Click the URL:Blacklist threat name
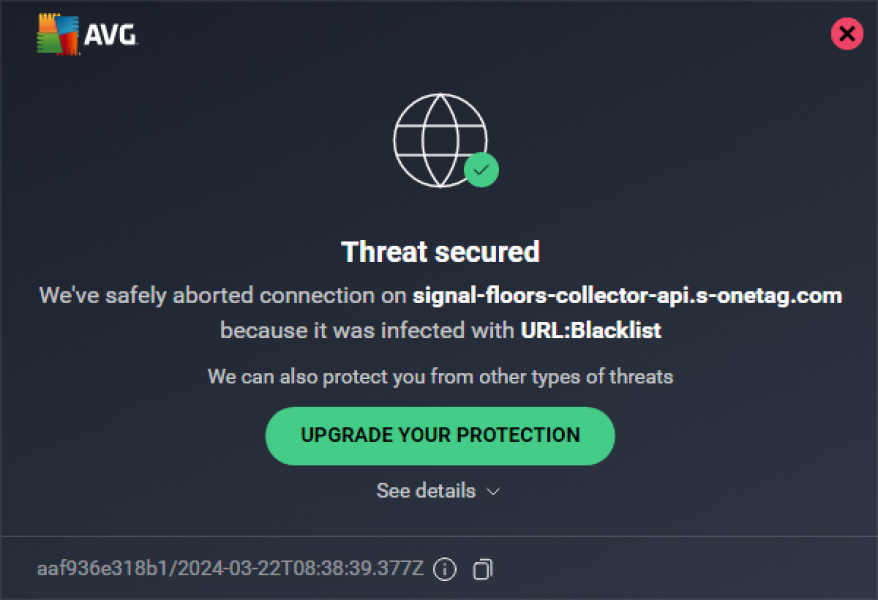Image resolution: width=878 pixels, height=600 pixels. pyautogui.click(x=590, y=330)
